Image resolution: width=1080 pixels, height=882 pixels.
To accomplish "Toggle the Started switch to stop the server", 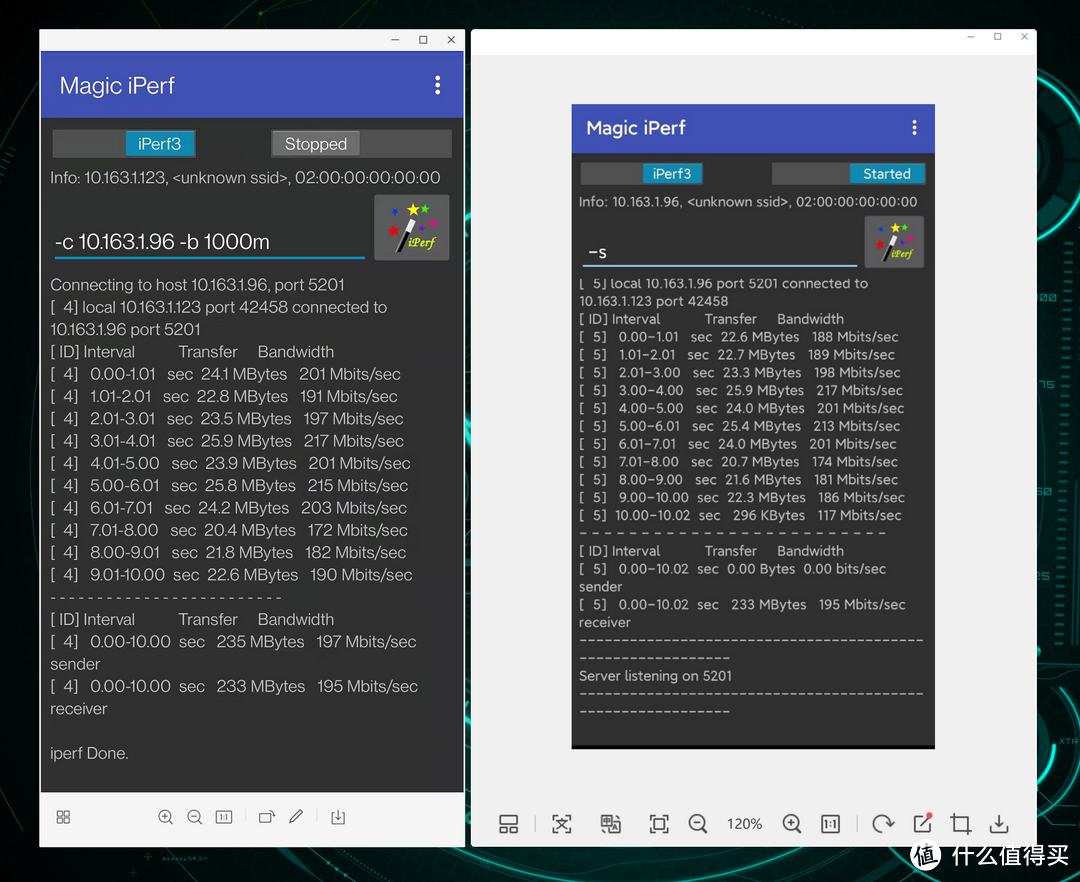I will pyautogui.click(x=848, y=174).
